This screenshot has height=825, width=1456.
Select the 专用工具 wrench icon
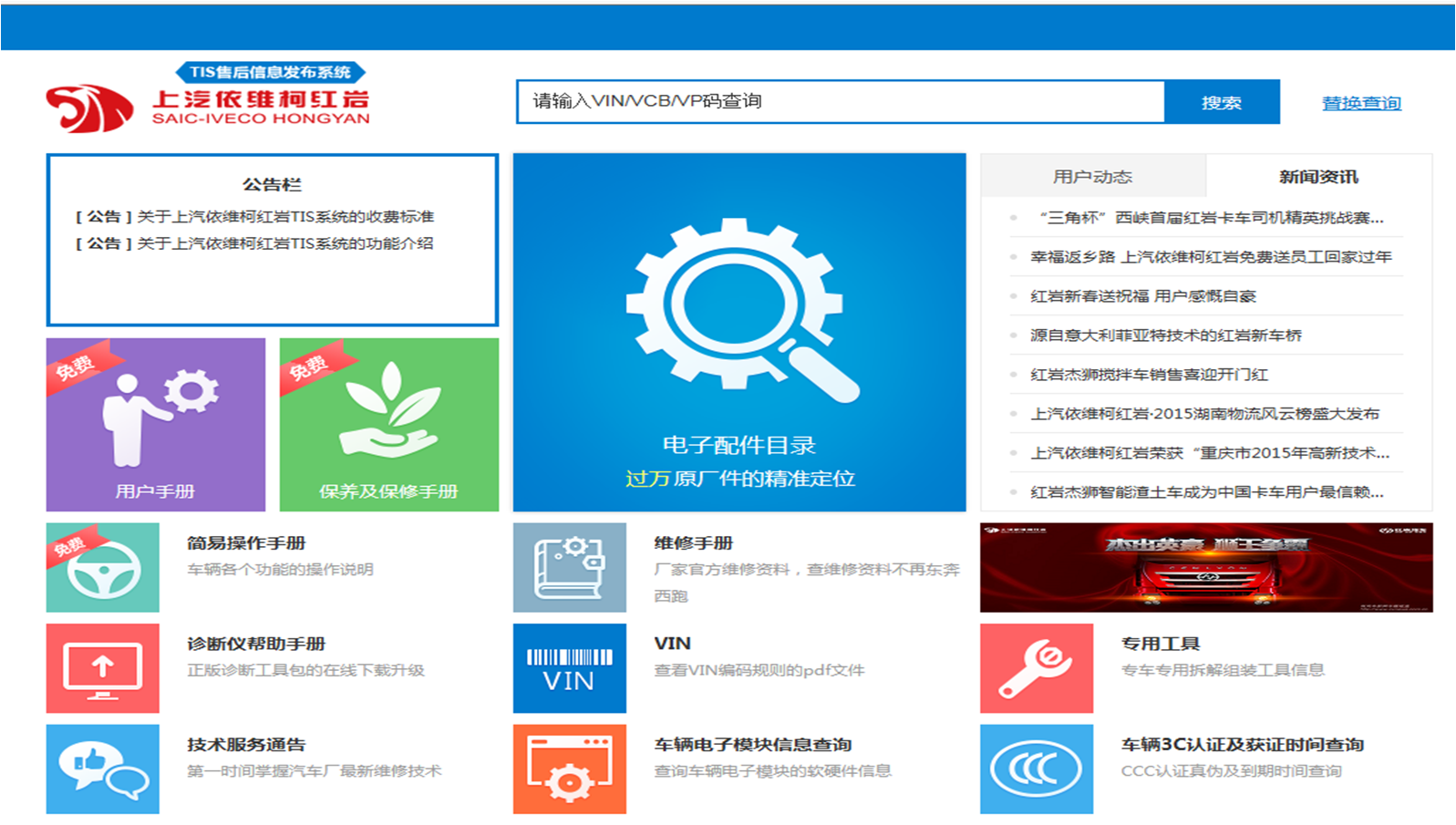[1036, 668]
